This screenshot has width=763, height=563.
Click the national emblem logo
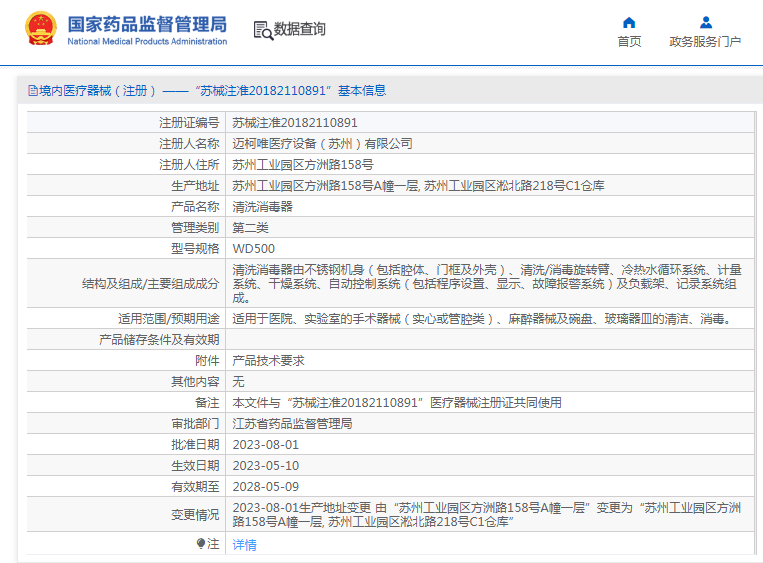[41, 29]
